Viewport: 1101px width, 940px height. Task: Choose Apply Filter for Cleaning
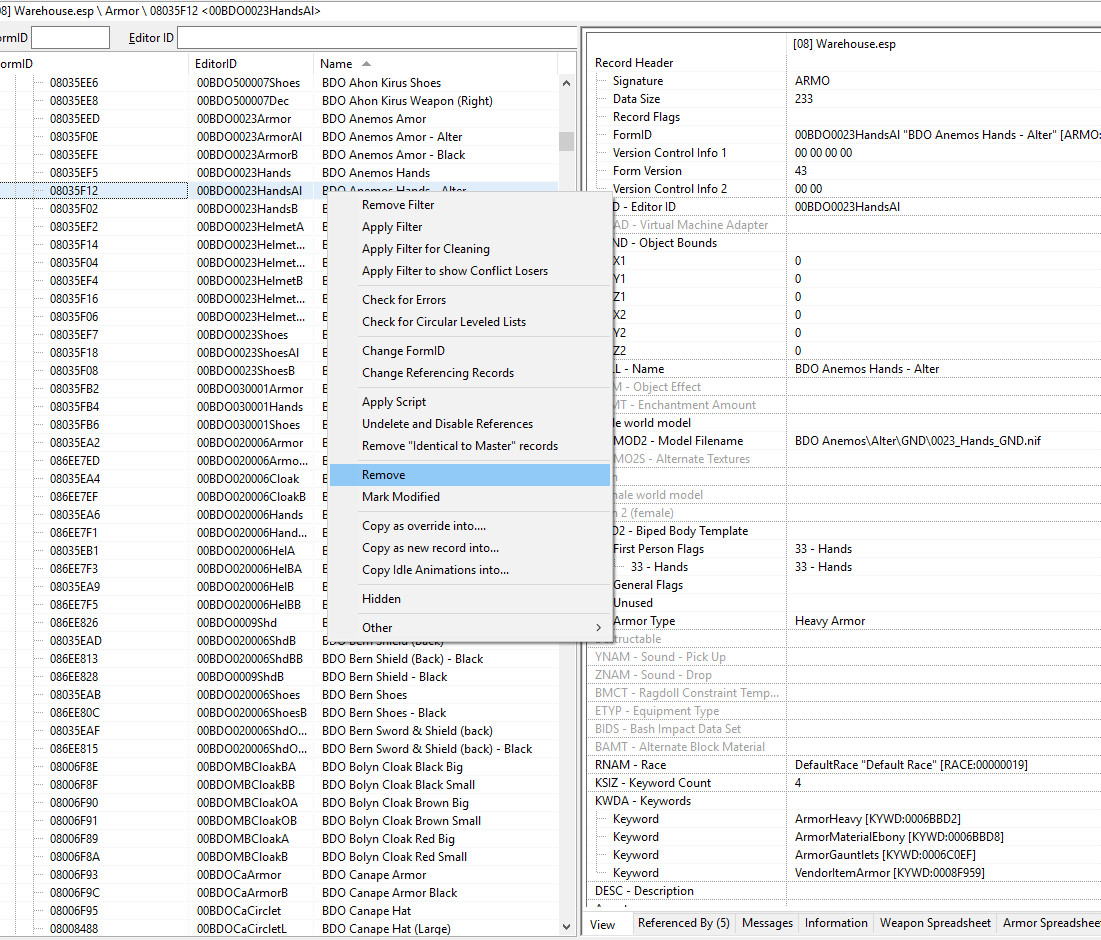[425, 249]
